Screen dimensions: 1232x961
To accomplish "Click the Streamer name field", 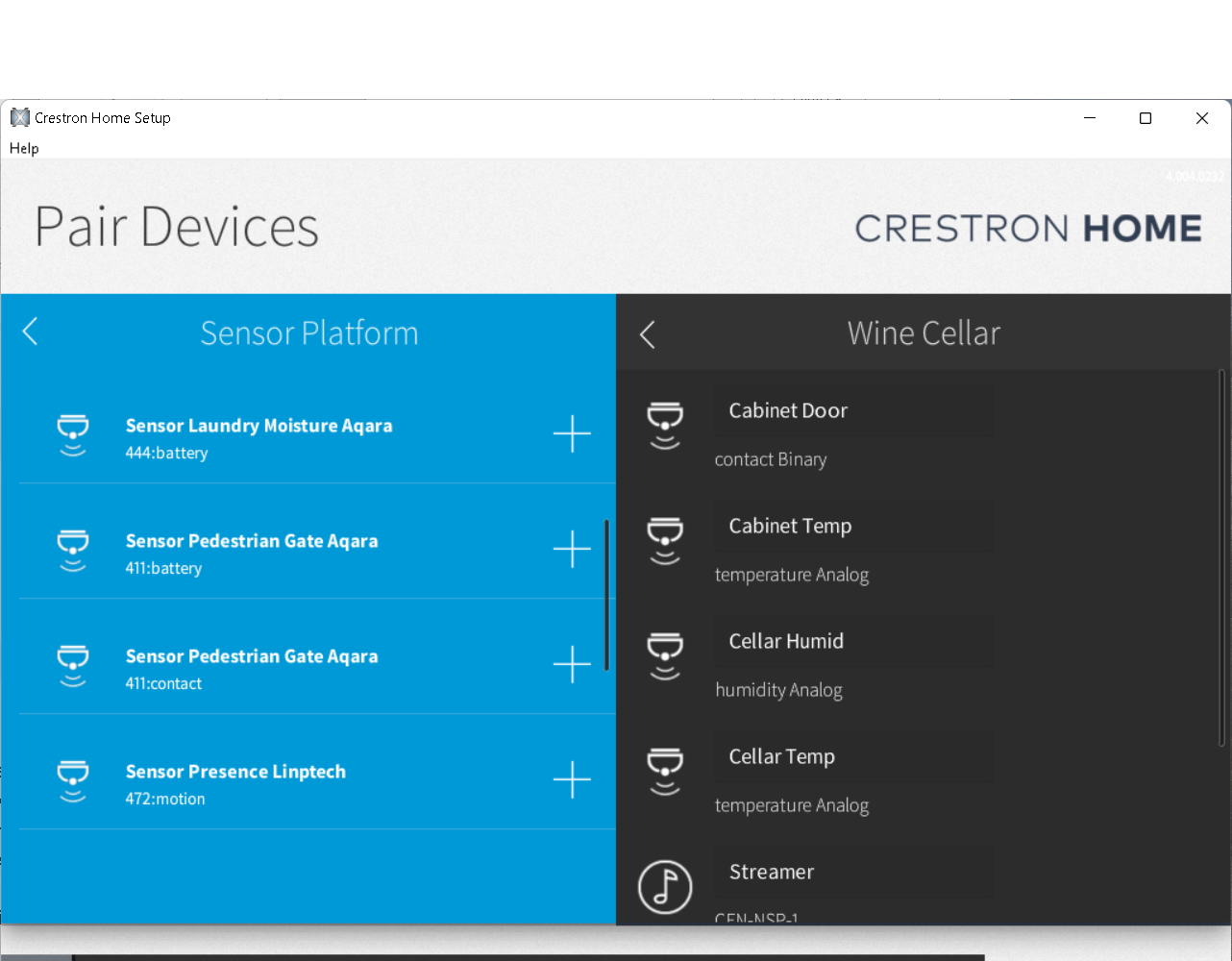I will coord(852,873).
